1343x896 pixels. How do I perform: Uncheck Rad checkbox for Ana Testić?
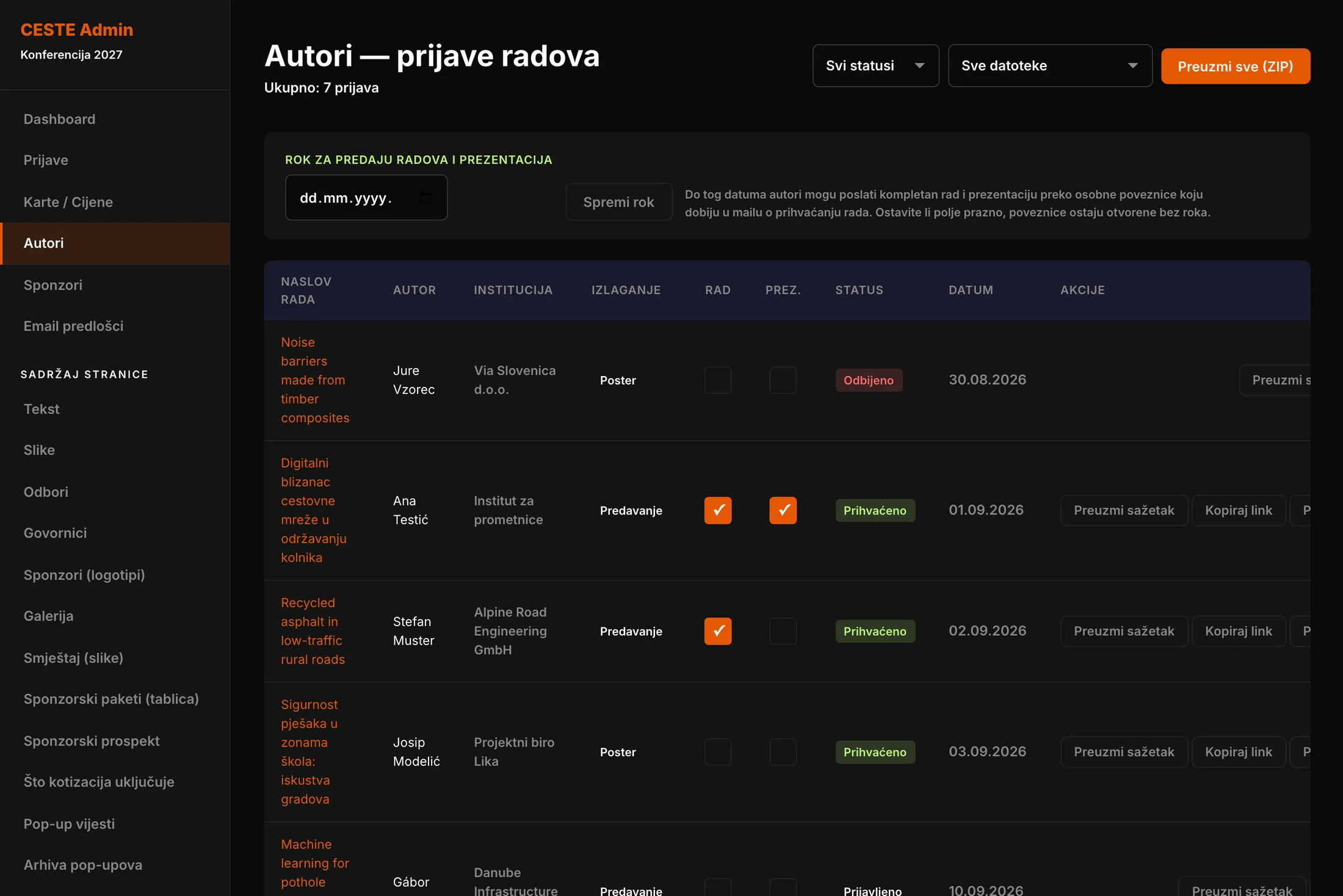(x=718, y=510)
